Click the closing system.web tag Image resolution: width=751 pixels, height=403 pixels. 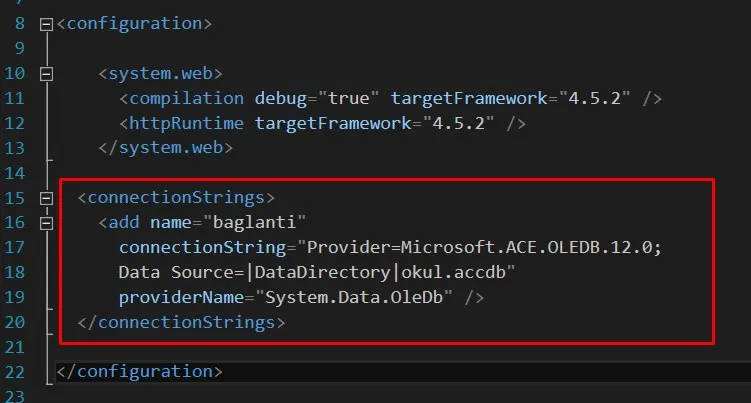coord(166,148)
